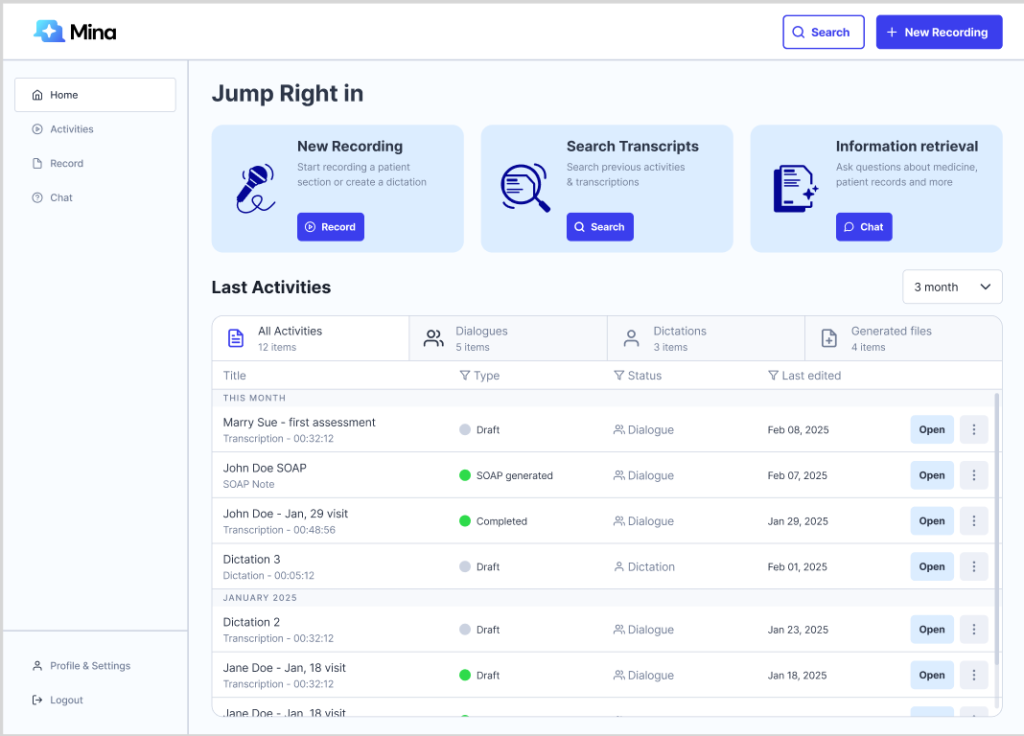Click the microphone illustration in New Recording card
Viewport: 1024px width, 736px height.
(x=254, y=188)
